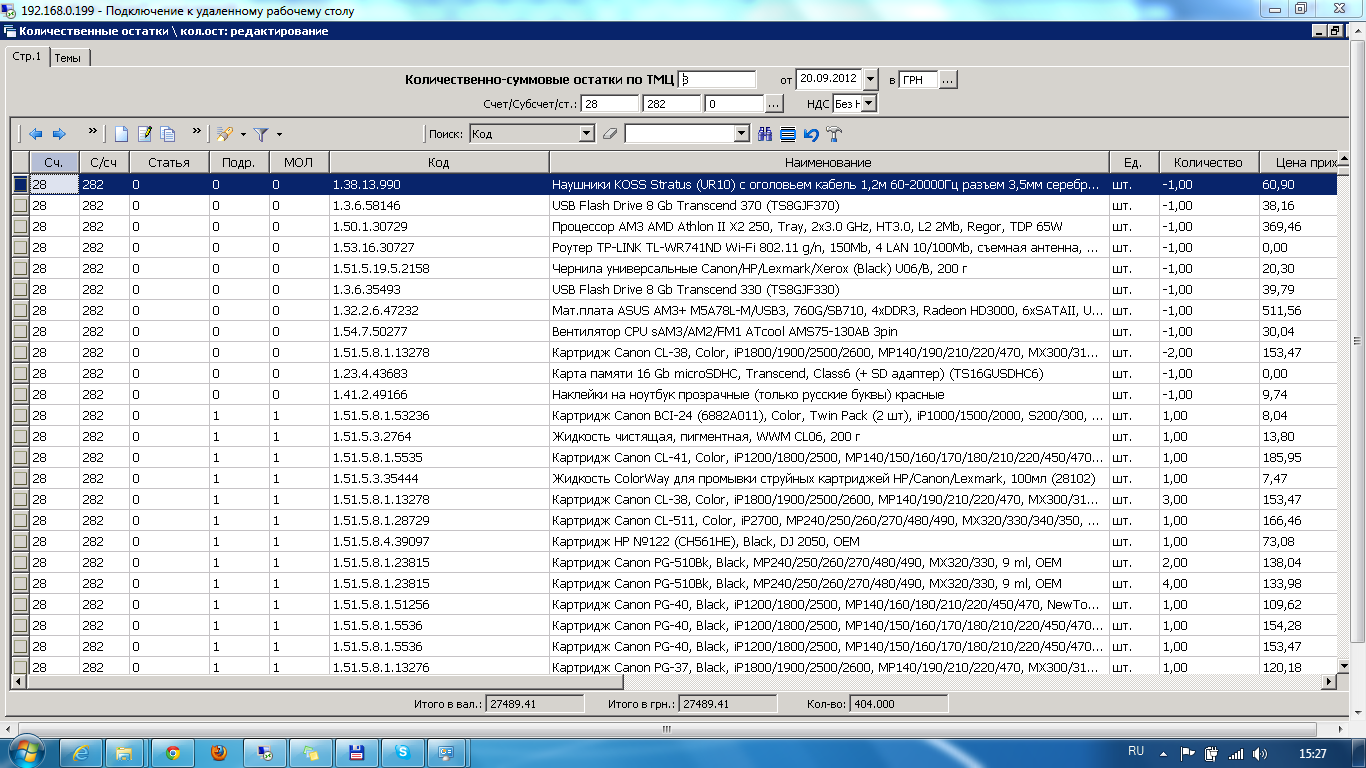Sort by the Количество column header
This screenshot has height=768, width=1366.
pos(1208,162)
